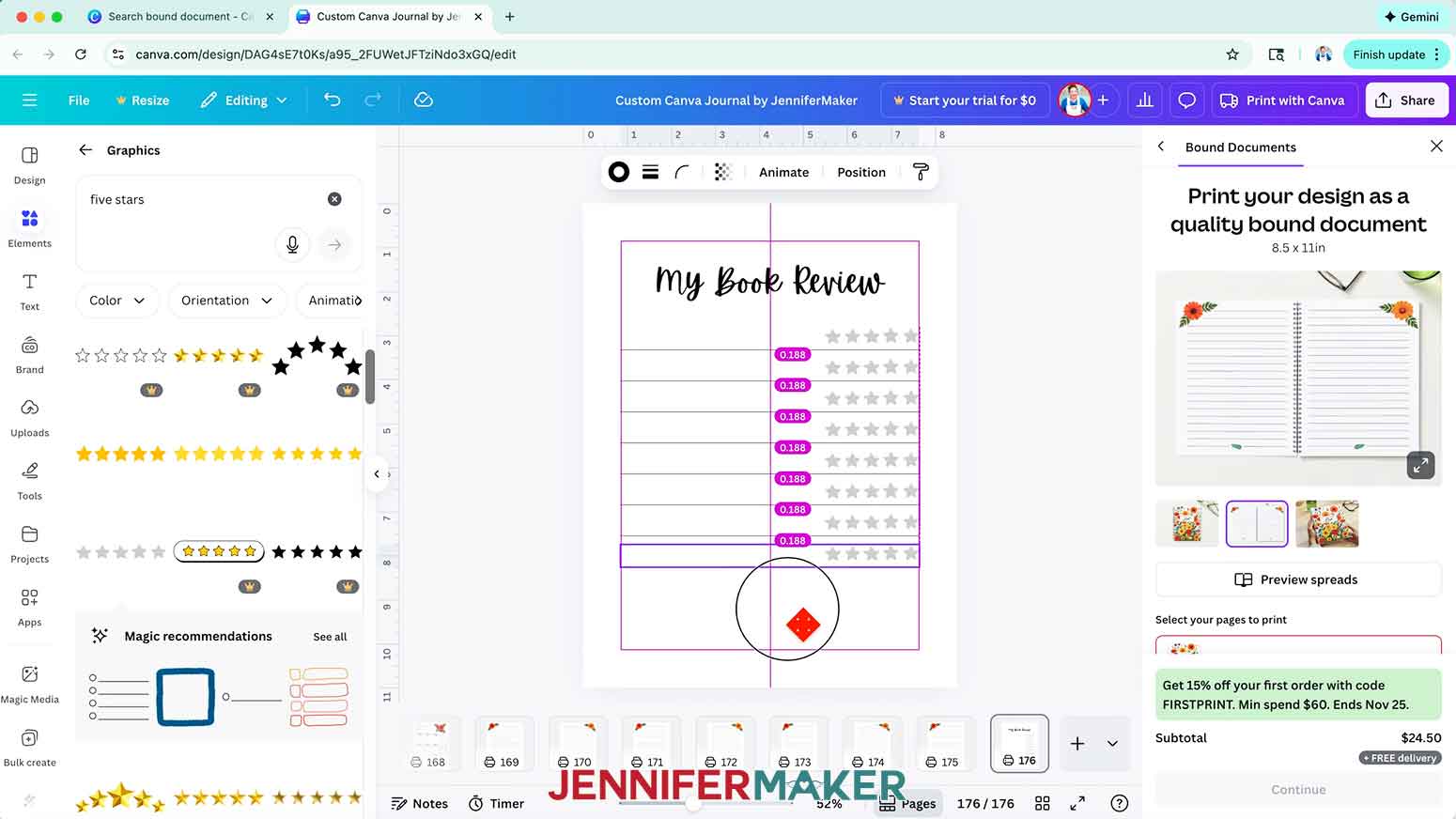
Task: Undo the last action
Action: pyautogui.click(x=332, y=100)
